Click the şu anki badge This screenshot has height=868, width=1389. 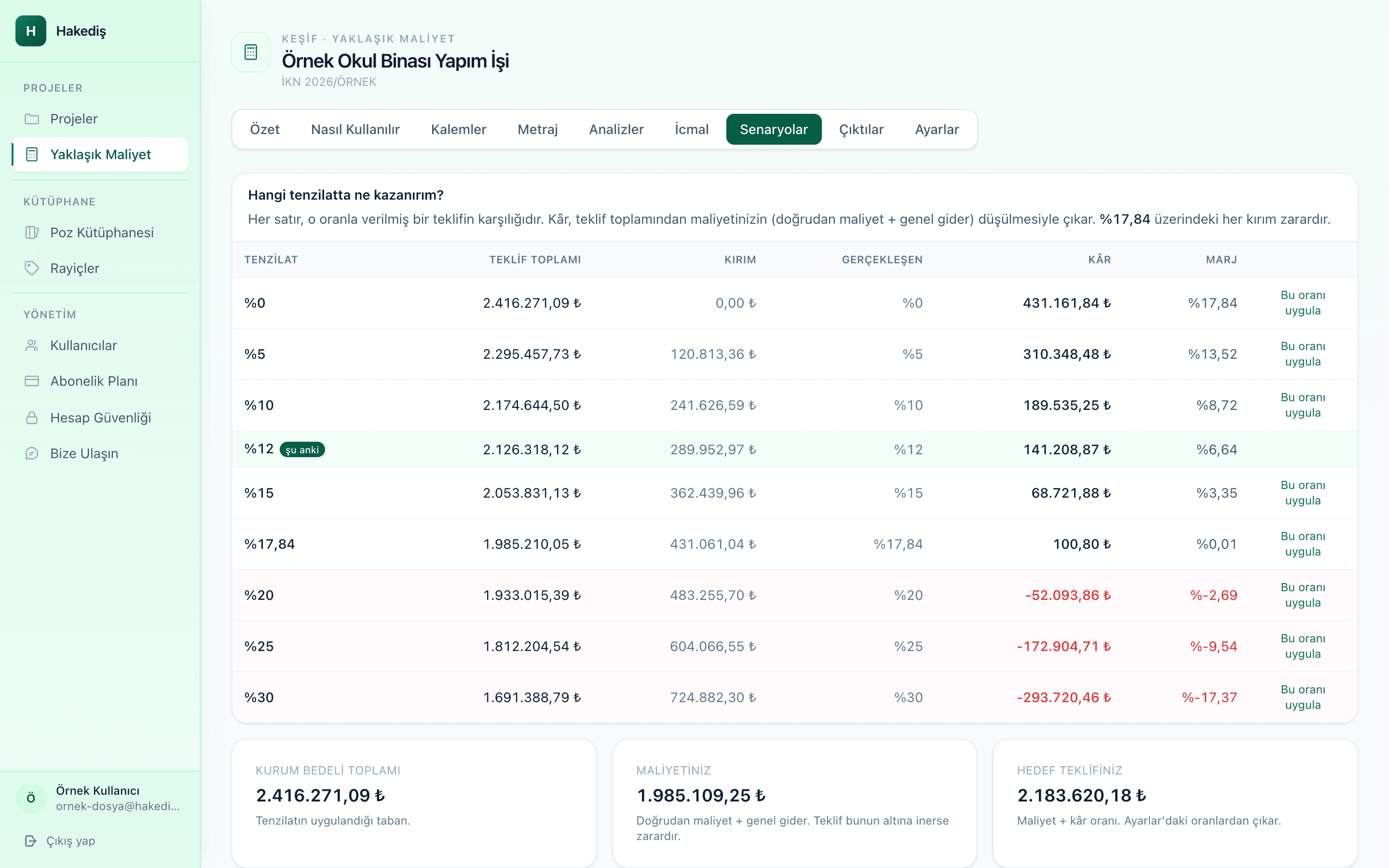coord(302,449)
